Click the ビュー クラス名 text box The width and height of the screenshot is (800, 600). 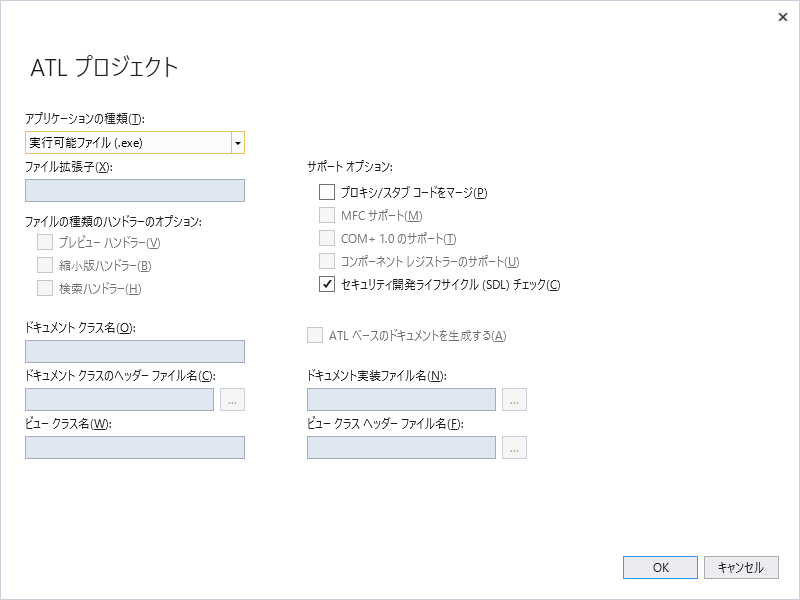pos(134,447)
